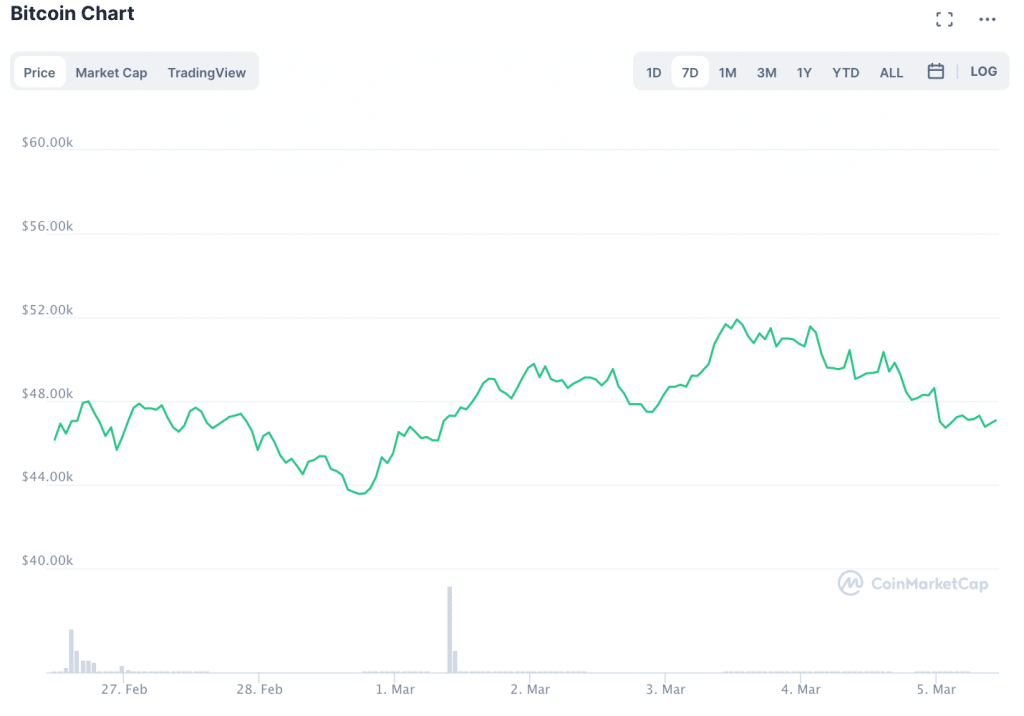Open the three-dot more options menu
Viewport: 1024px width, 716px height.
click(987, 19)
